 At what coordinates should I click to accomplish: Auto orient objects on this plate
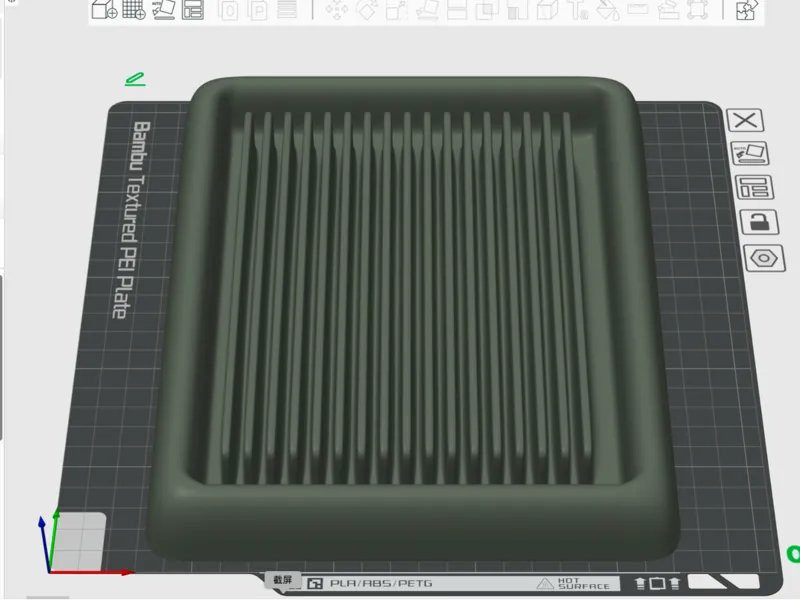[749, 154]
